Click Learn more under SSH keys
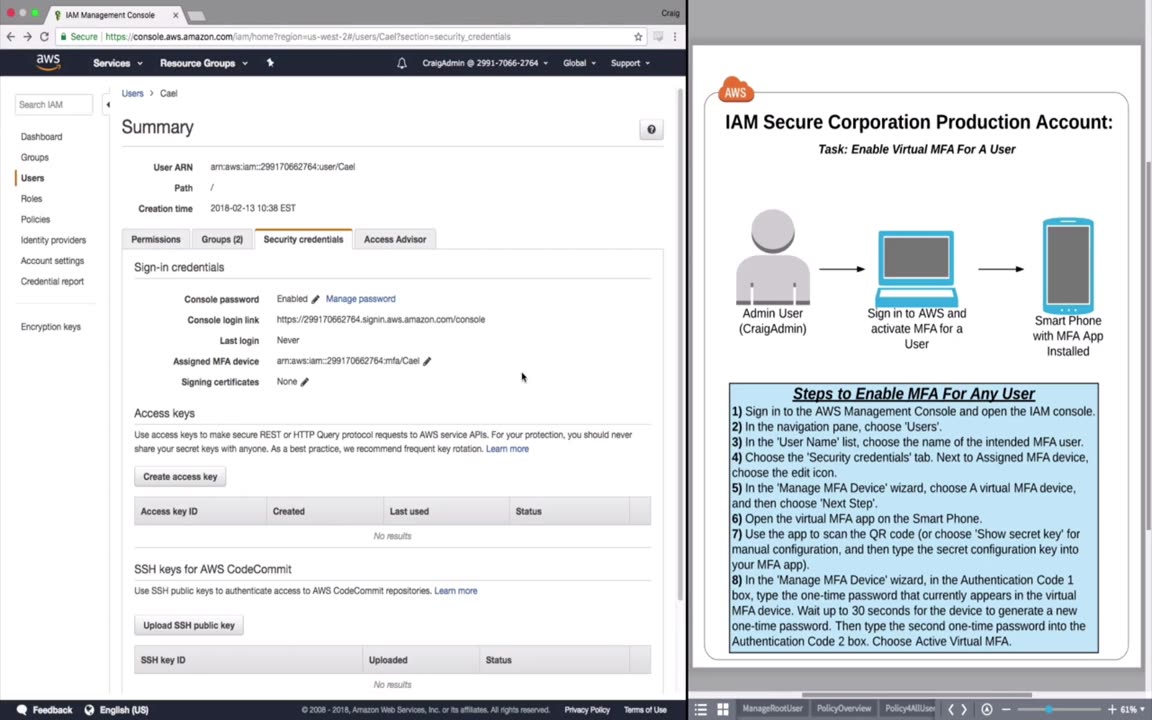1152x720 pixels. click(x=456, y=591)
